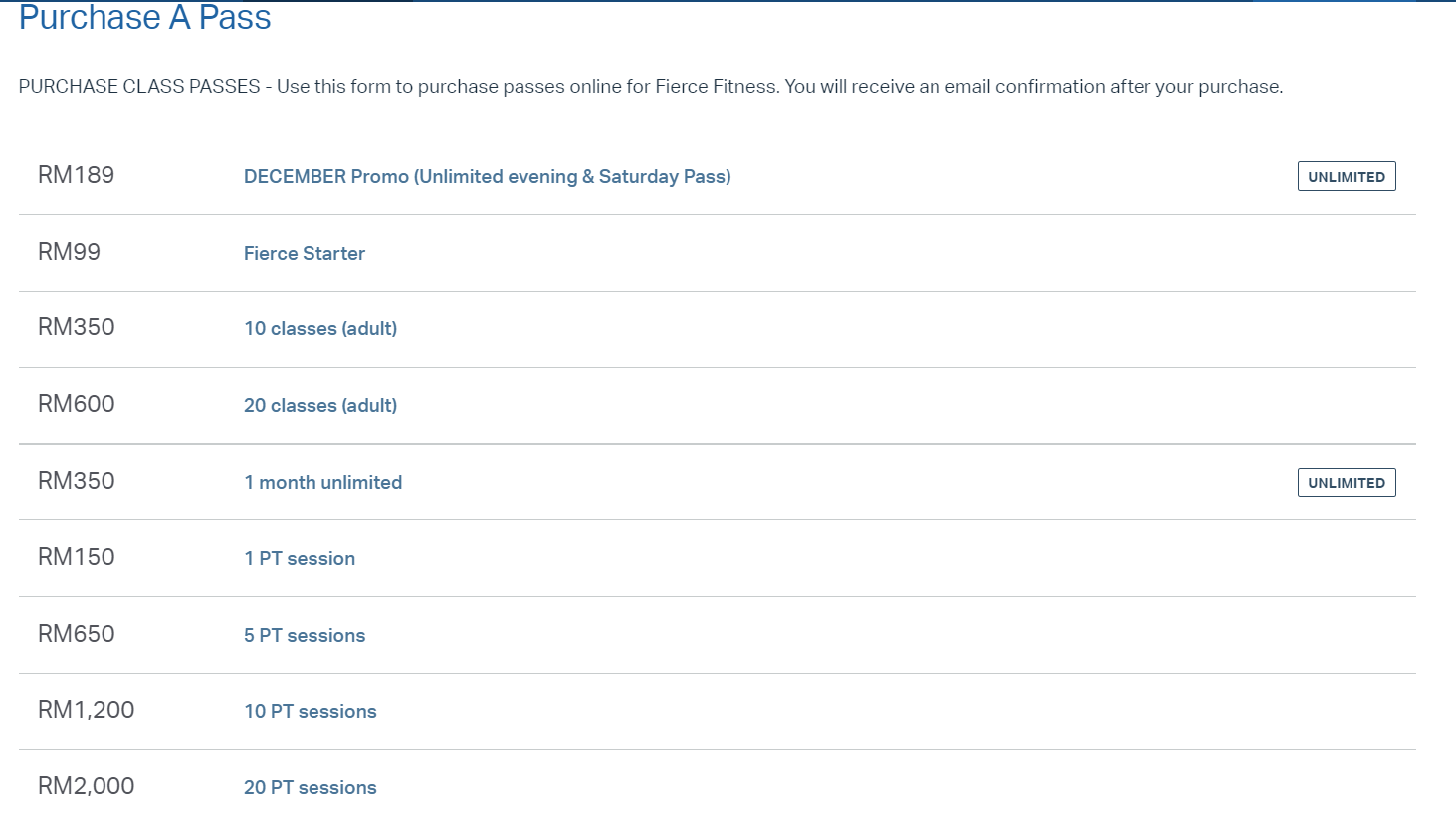Pick the 20 PT sessions package

(x=311, y=787)
